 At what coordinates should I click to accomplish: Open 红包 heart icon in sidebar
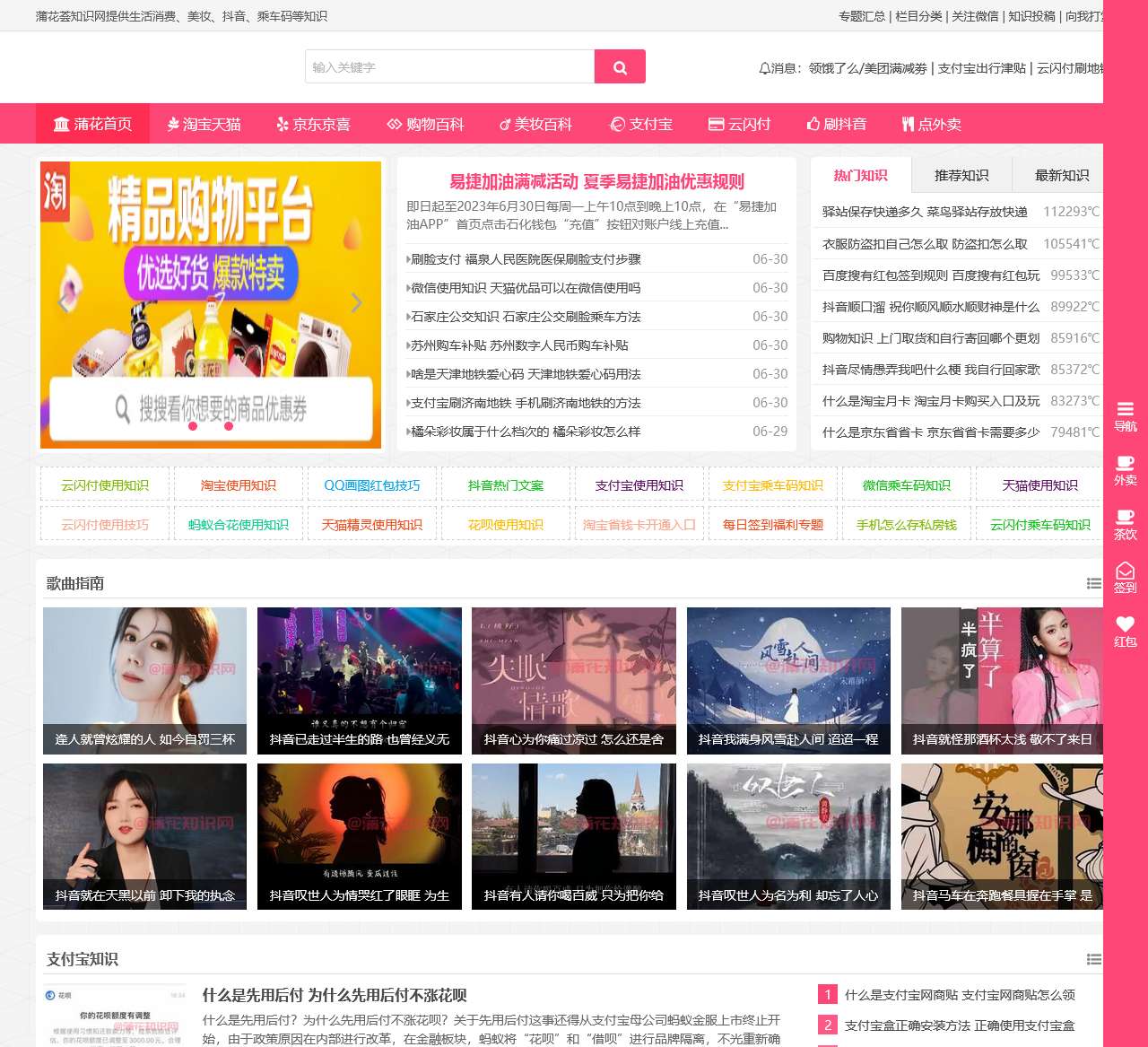[x=1126, y=632]
